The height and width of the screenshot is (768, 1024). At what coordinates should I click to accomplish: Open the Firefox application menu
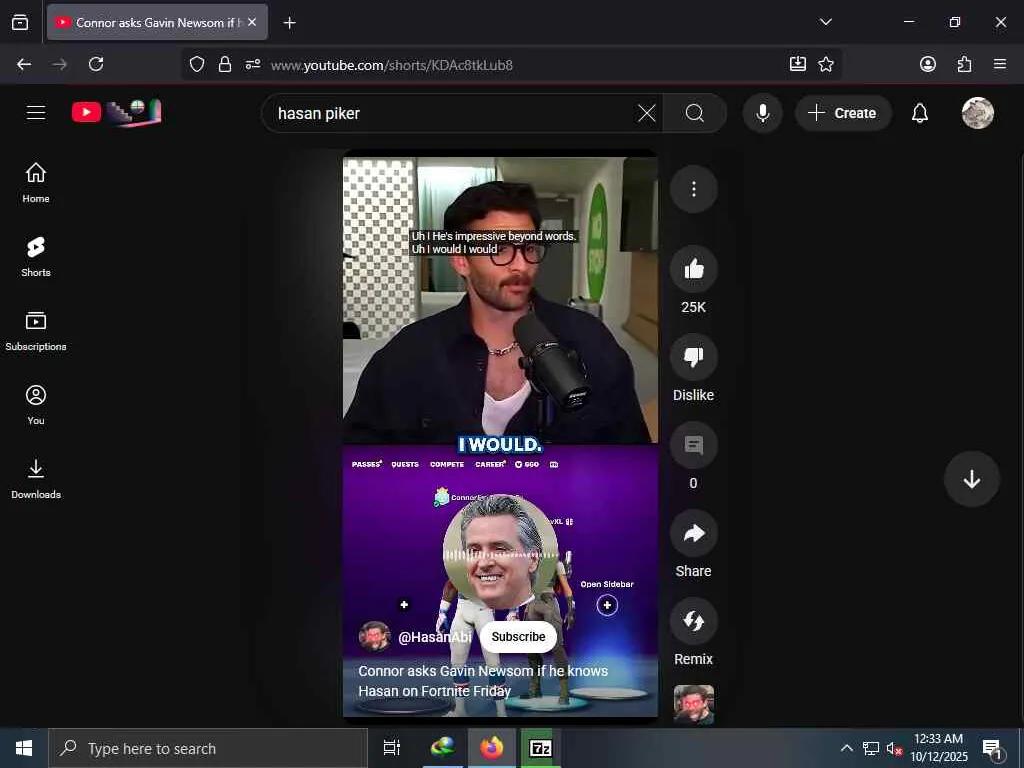(x=1000, y=64)
